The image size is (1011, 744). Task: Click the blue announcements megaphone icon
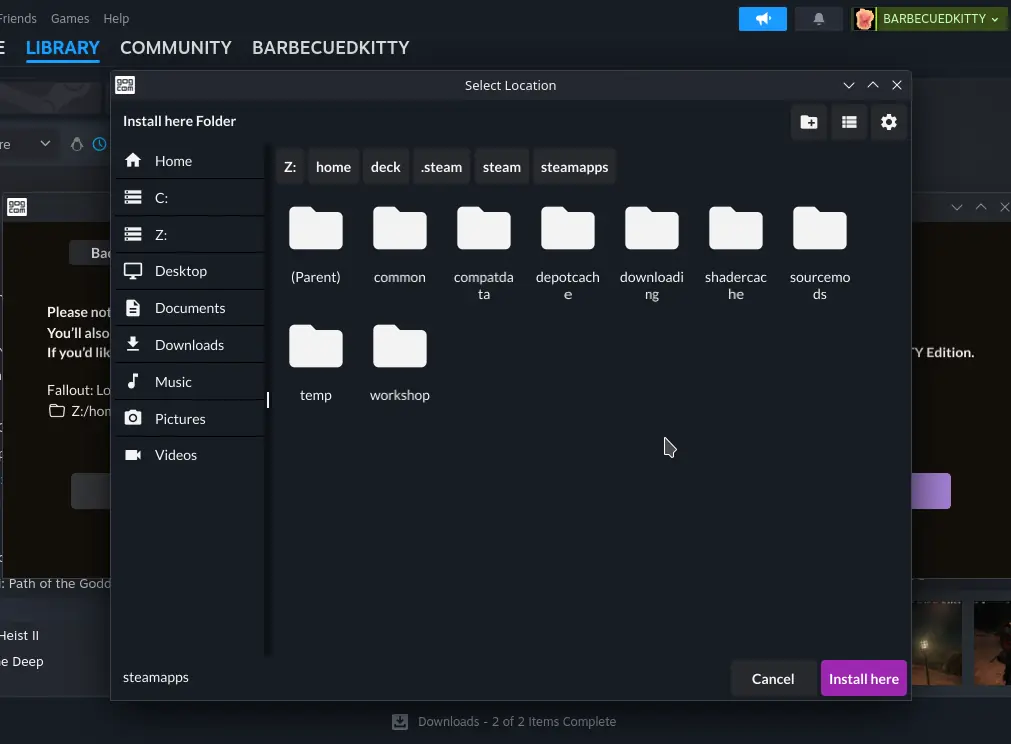click(763, 19)
